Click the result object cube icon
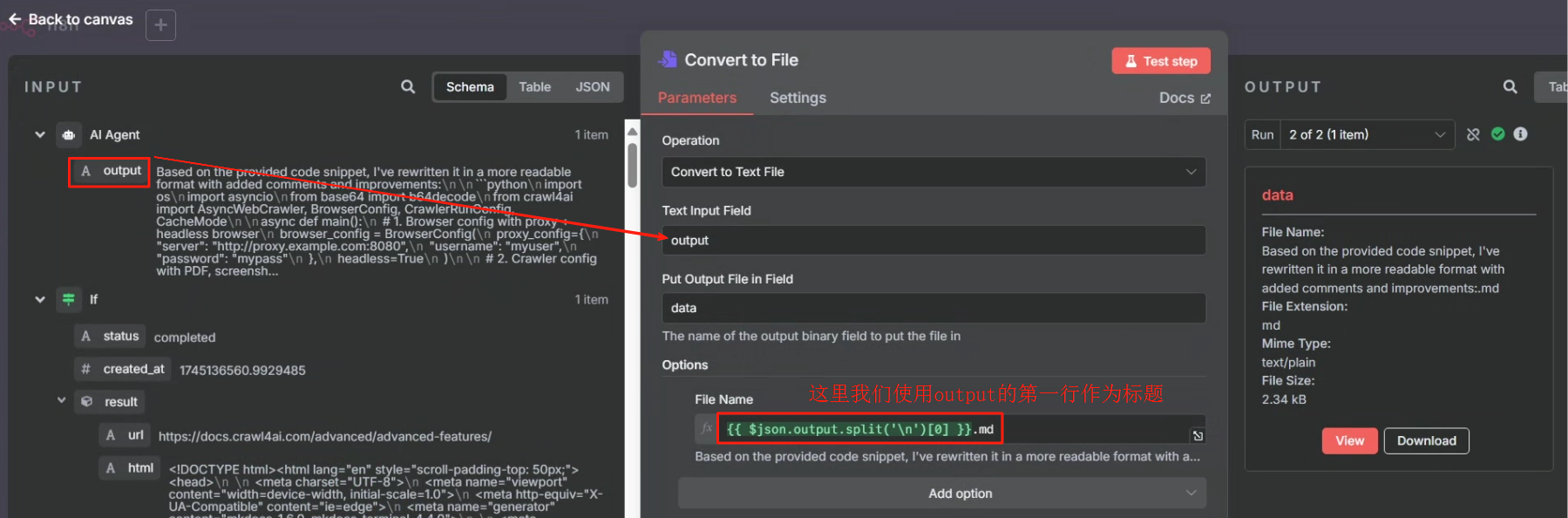The image size is (1568, 518). pos(86,401)
